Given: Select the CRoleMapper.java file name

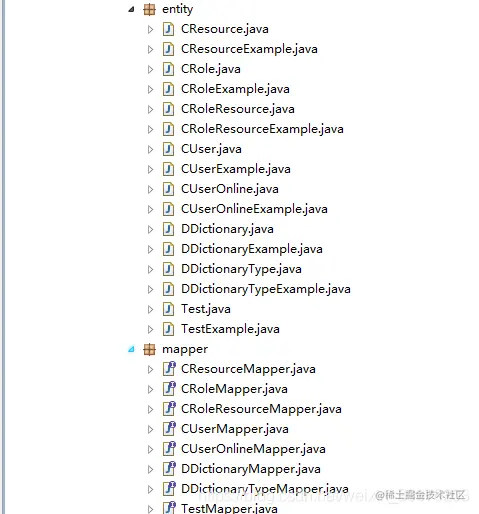Looking at the screenshot, I should (234, 389).
